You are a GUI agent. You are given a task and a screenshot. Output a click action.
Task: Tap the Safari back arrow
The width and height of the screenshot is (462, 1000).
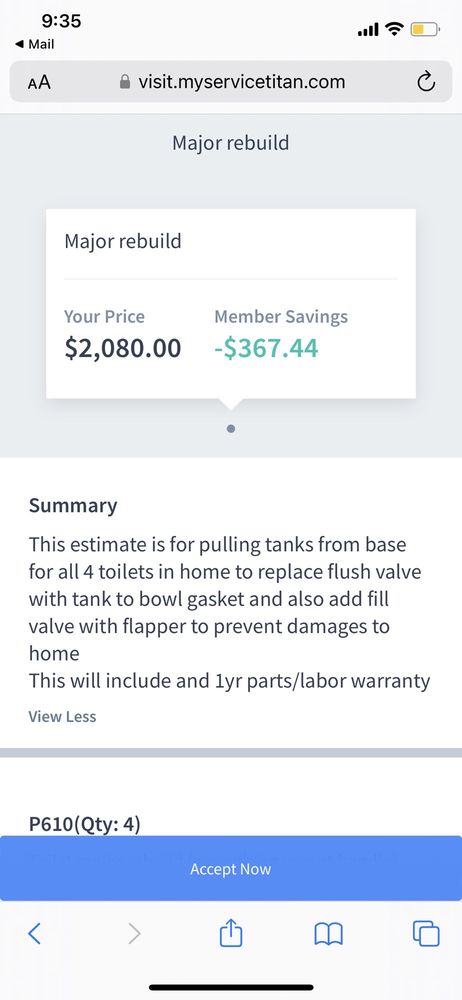coord(34,934)
